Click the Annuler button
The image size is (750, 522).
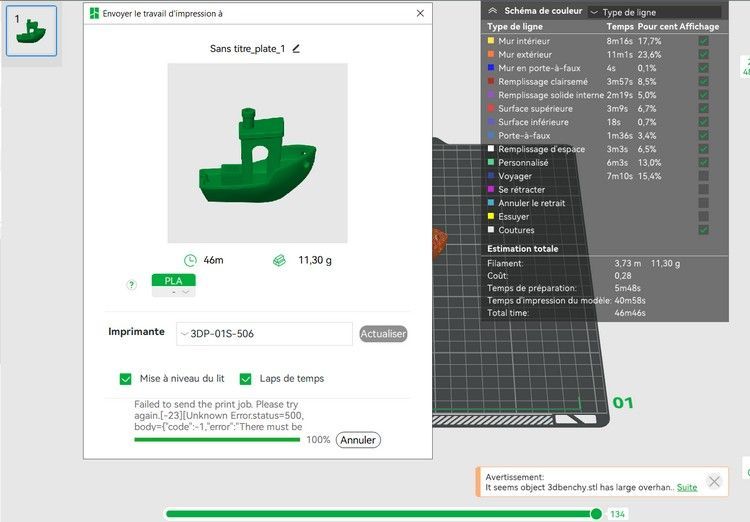click(x=358, y=440)
